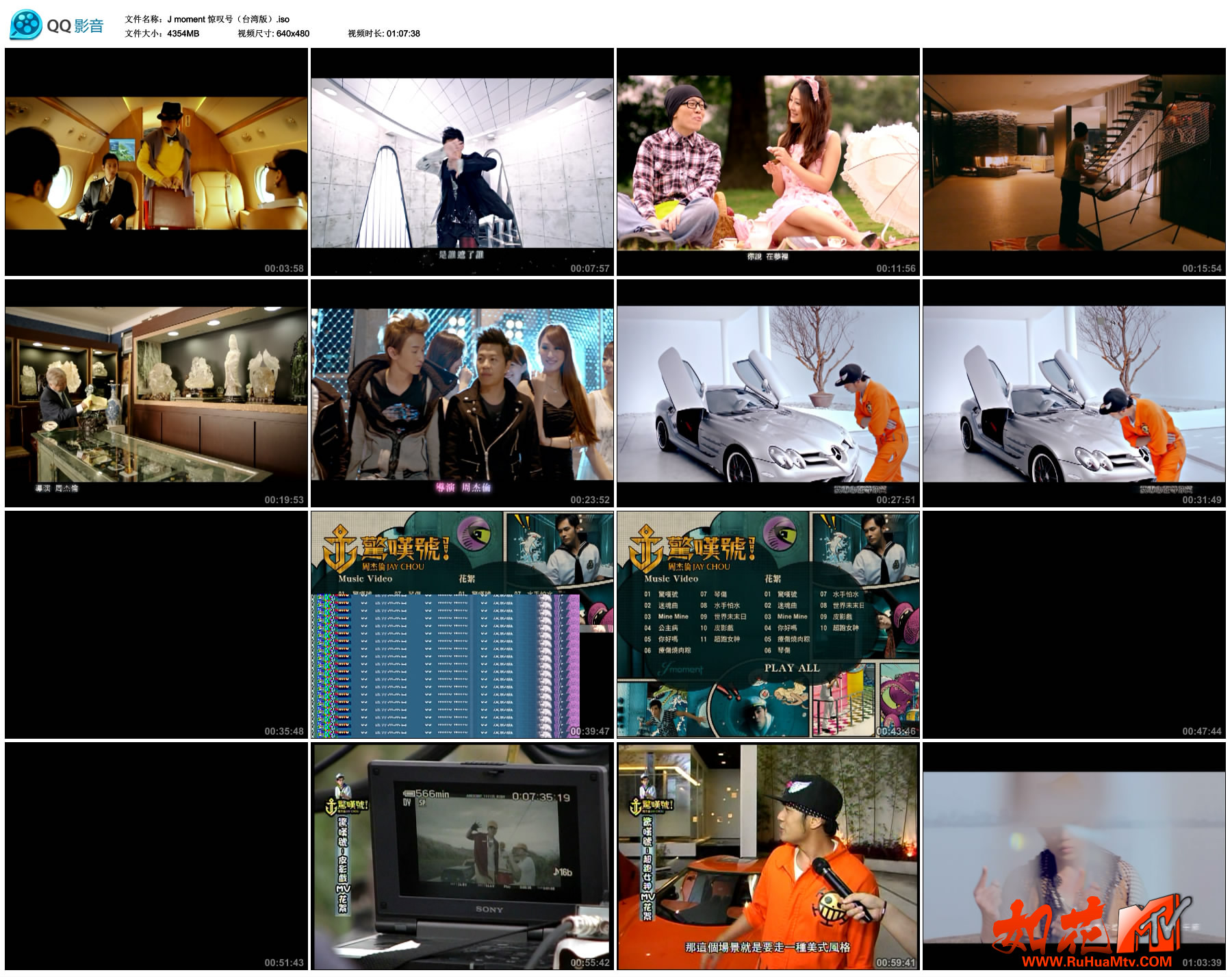Open the orange jumpsuit interview thumbnail at 00:59:41
Viewport: 1232px width, 977px height.
click(768, 856)
